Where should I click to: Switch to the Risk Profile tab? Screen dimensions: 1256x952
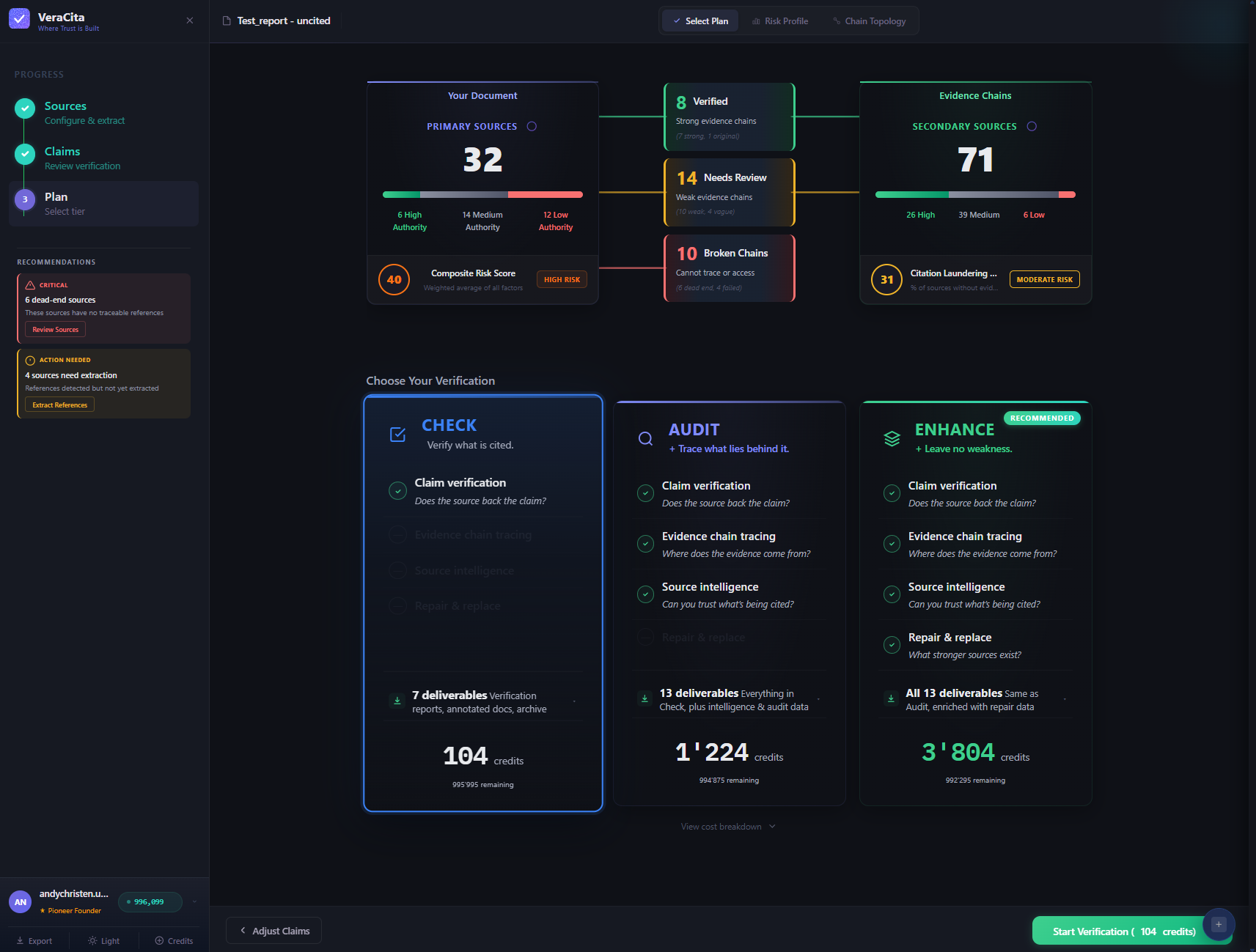pyautogui.click(x=780, y=21)
